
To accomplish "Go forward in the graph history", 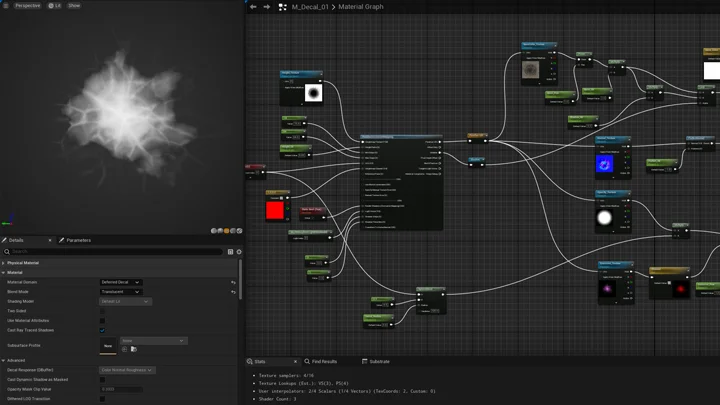I will pos(267,7).
